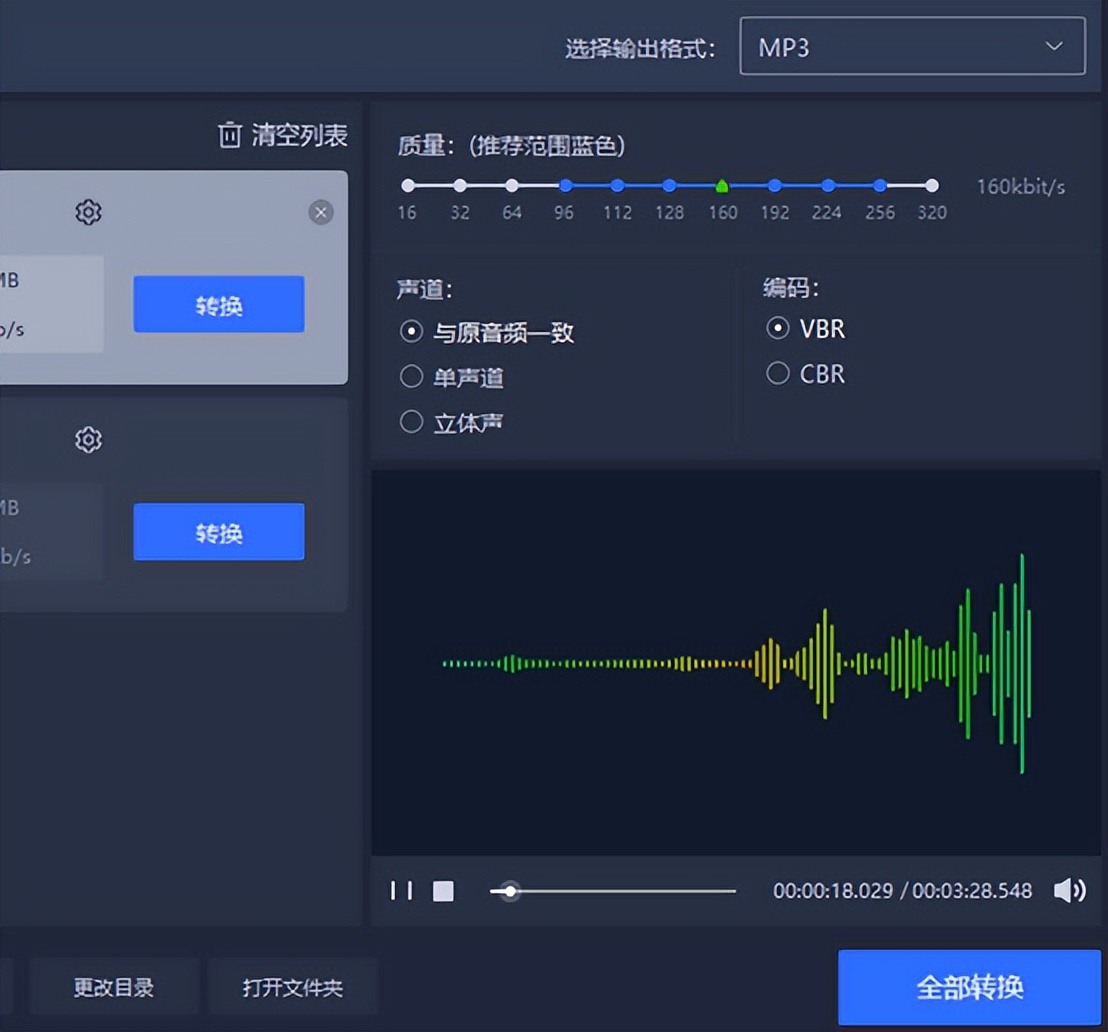1108x1032 pixels.
Task: Remove the first file with X icon
Action: coord(321,212)
